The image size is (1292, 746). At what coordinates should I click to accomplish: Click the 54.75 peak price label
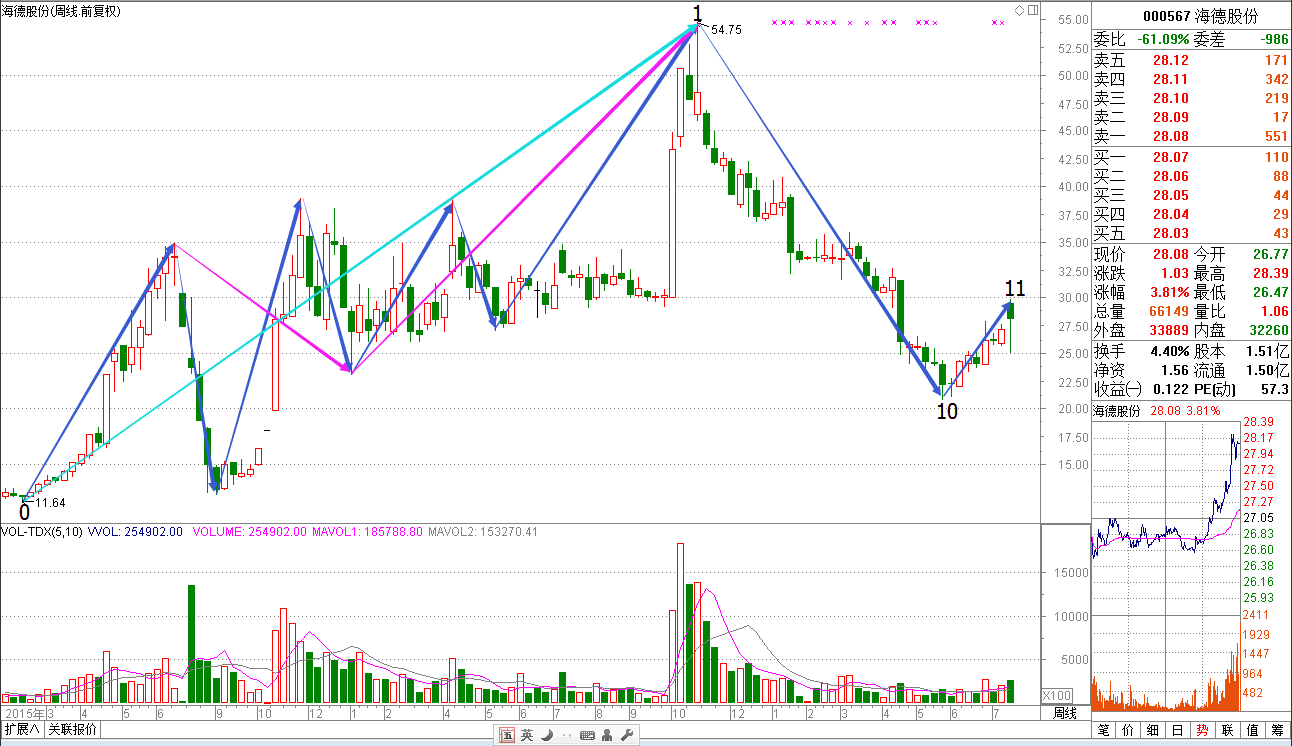point(726,30)
